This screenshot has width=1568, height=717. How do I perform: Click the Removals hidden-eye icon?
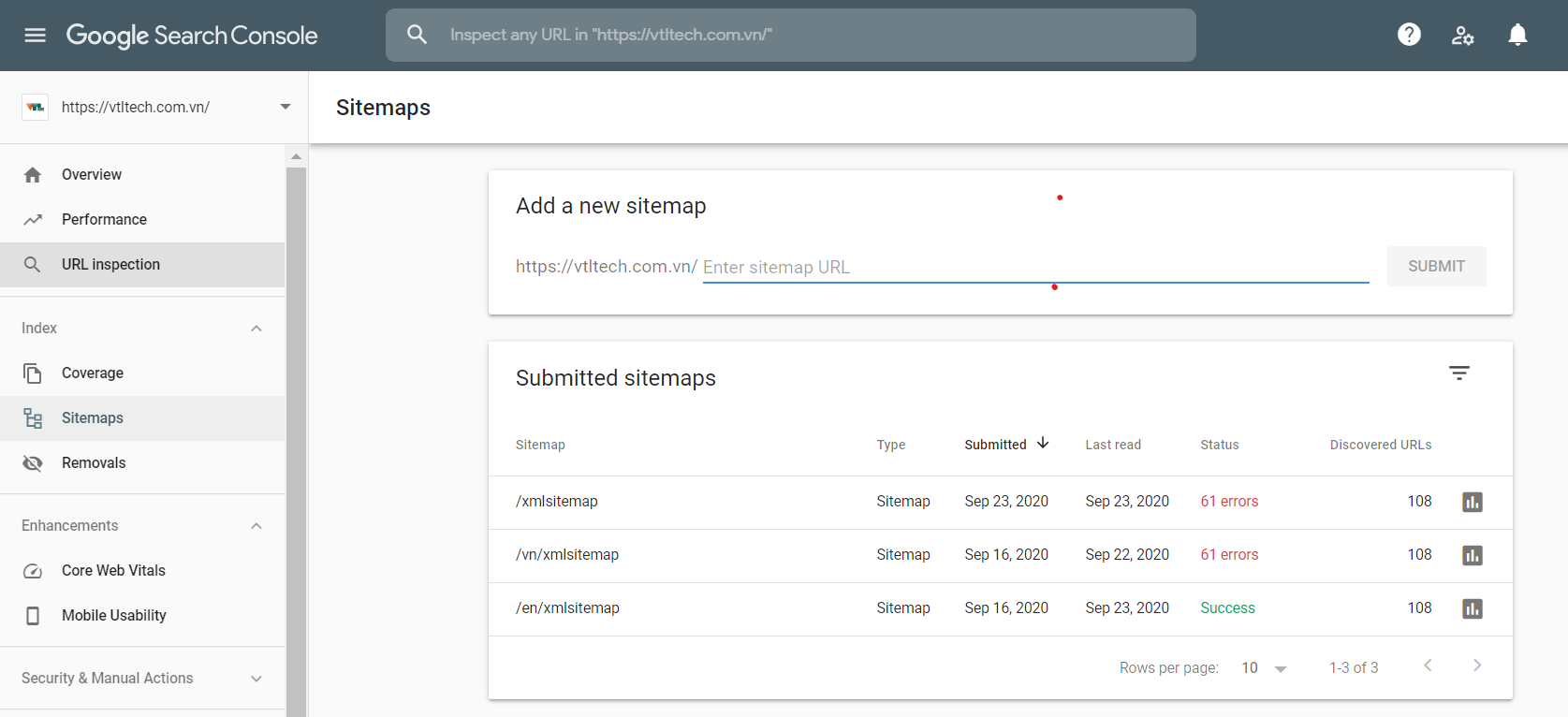[x=33, y=463]
